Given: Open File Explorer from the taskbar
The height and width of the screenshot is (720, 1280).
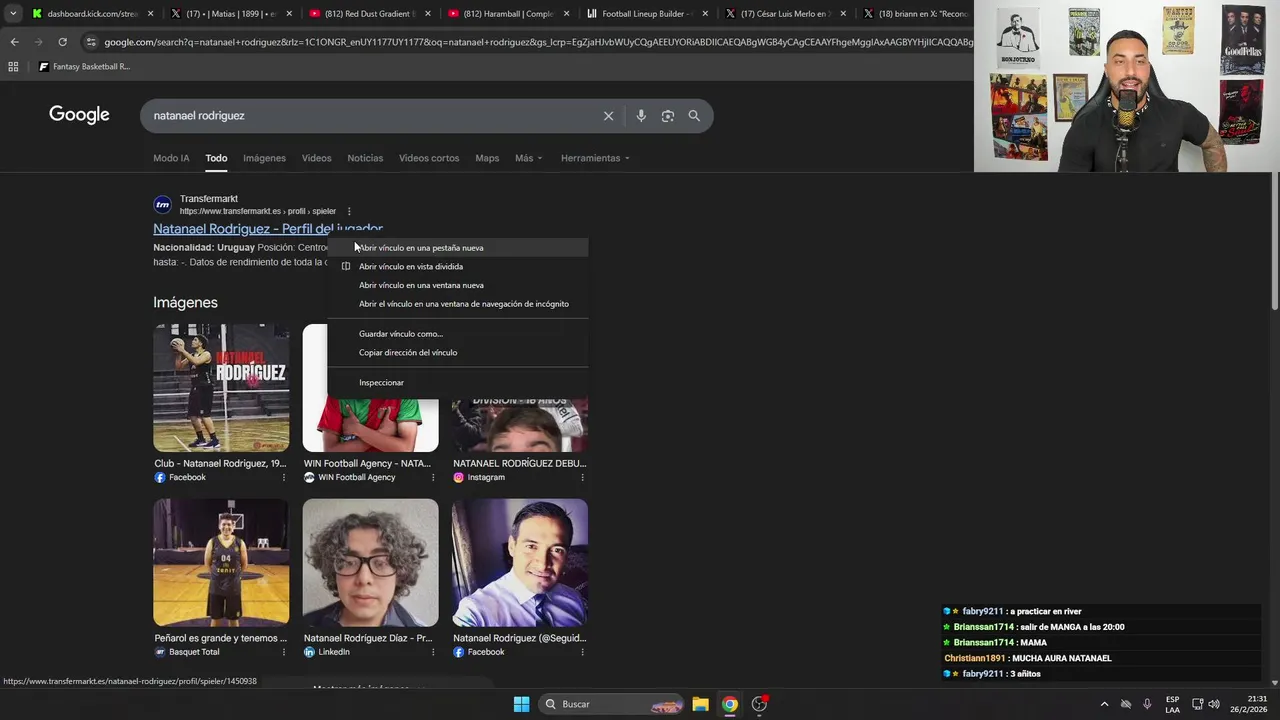Looking at the screenshot, I should [700, 704].
